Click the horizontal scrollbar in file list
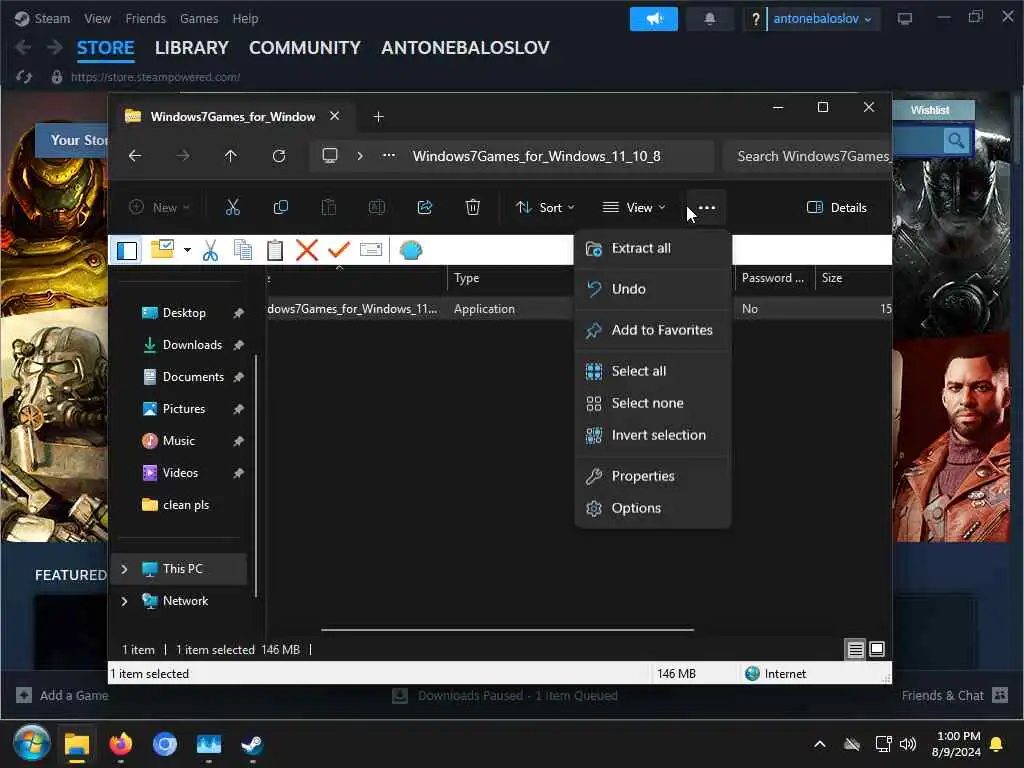This screenshot has height=768, width=1024. (507, 630)
